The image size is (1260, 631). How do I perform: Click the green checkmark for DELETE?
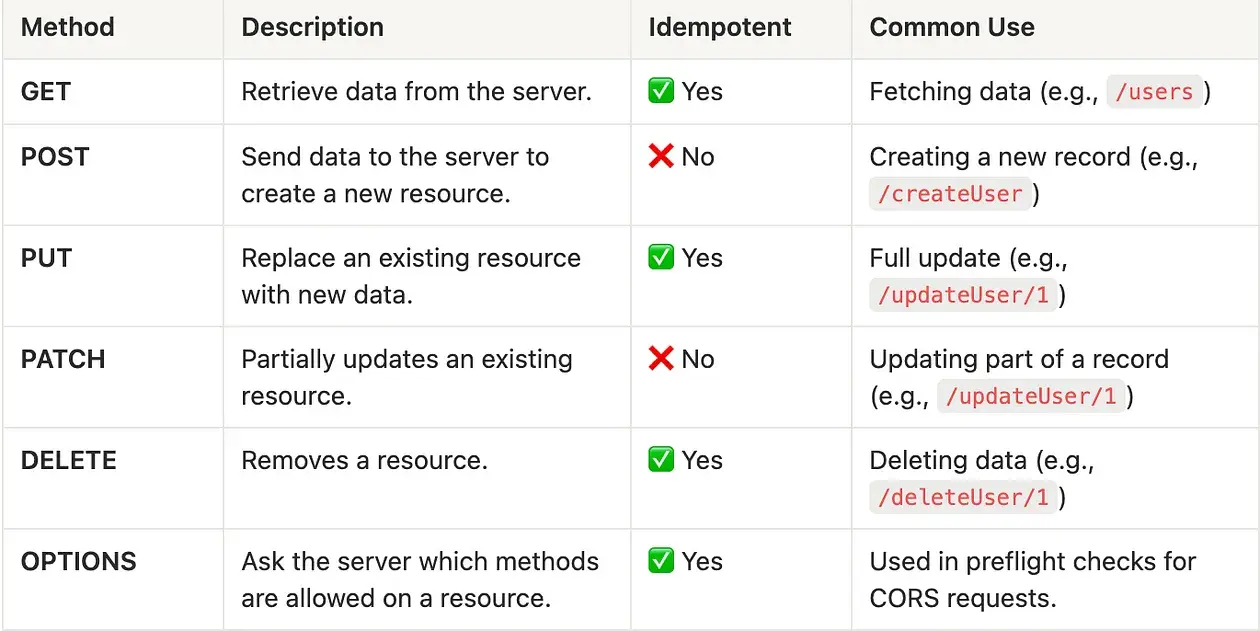[661, 460]
